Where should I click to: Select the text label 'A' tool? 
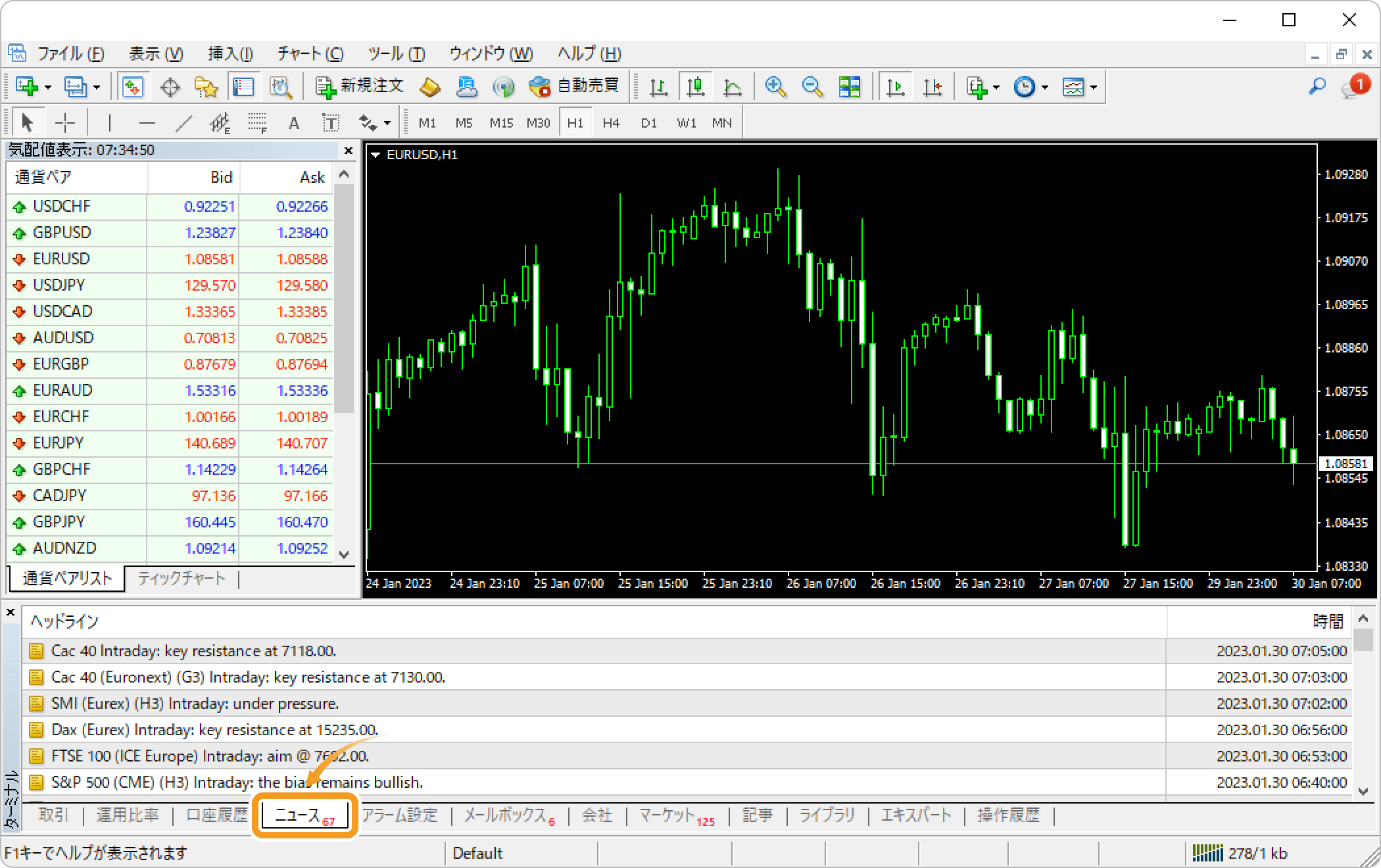click(x=294, y=123)
